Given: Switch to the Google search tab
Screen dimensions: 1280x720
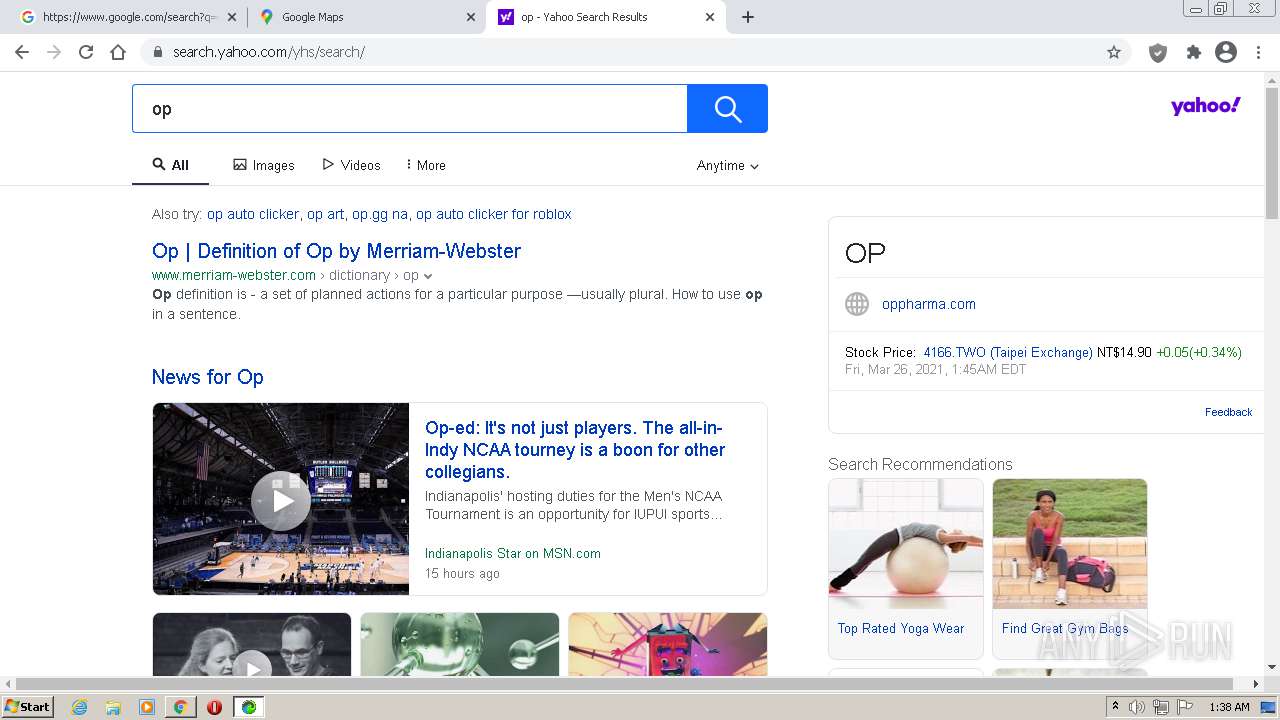Looking at the screenshot, I should click(x=128, y=17).
